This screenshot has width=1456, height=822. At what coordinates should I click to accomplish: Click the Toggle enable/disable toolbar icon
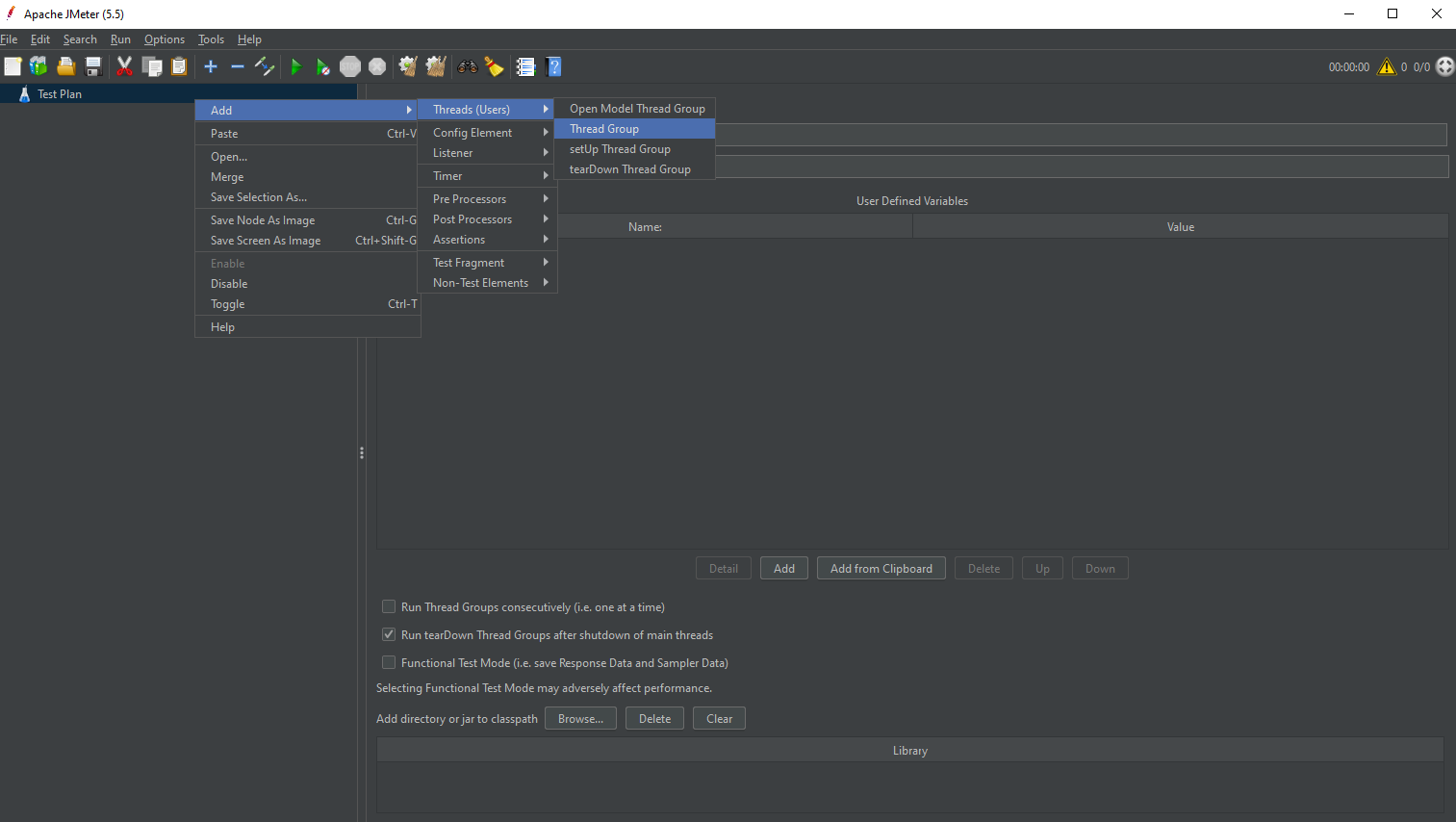click(x=265, y=66)
